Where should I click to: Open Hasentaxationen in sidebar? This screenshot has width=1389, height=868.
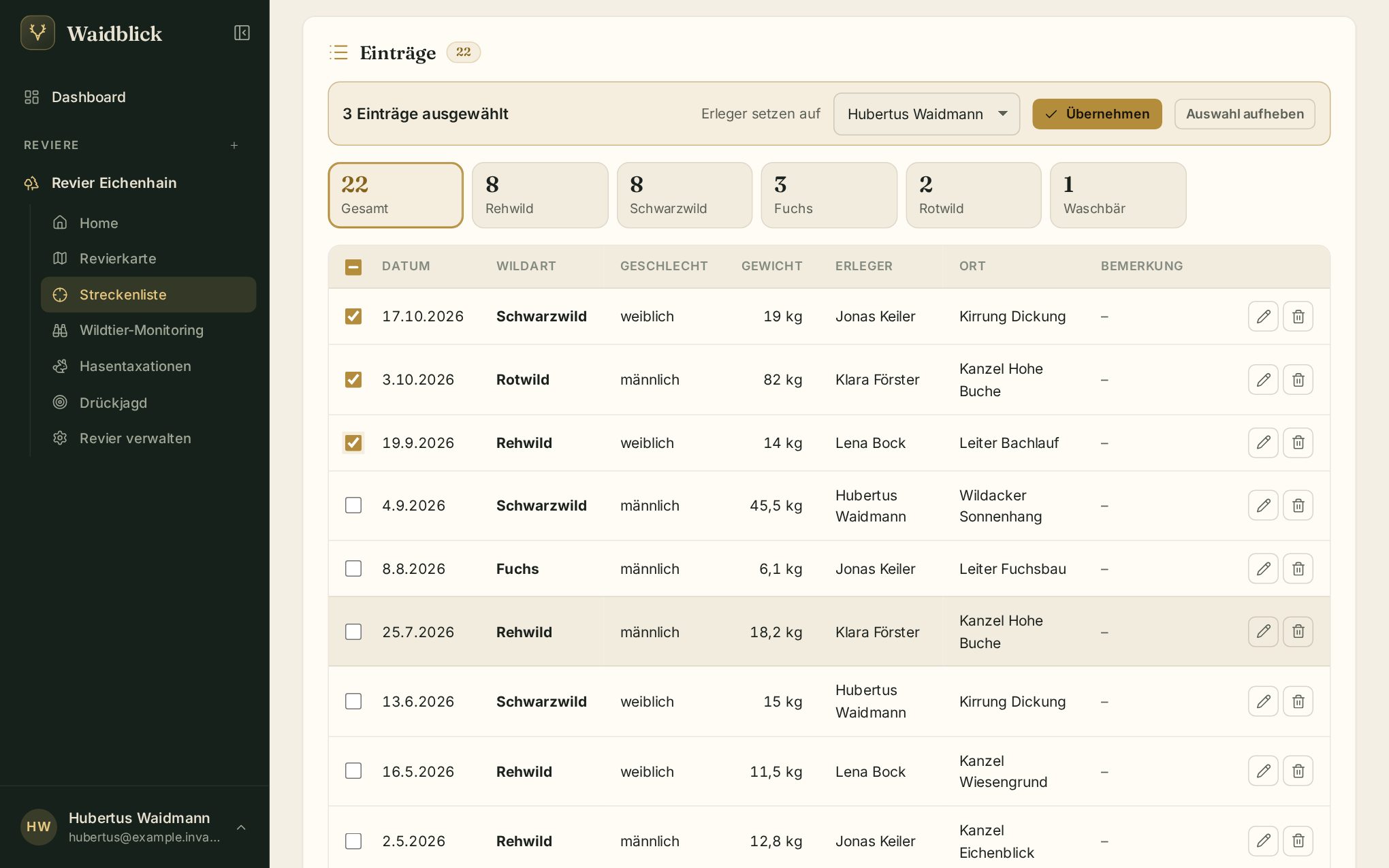click(x=148, y=366)
